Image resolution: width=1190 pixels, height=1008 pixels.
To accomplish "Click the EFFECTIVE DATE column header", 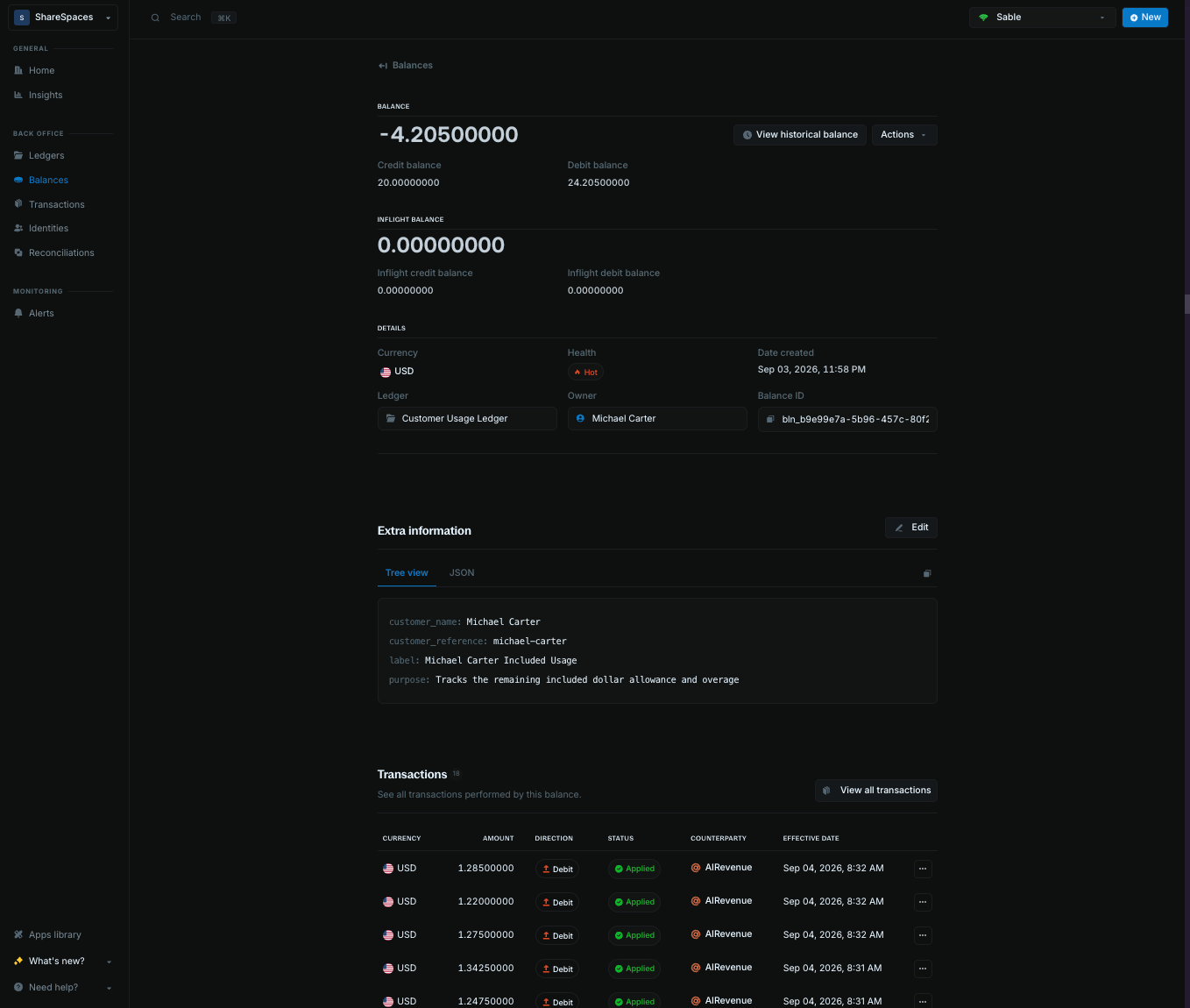I will point(811,839).
